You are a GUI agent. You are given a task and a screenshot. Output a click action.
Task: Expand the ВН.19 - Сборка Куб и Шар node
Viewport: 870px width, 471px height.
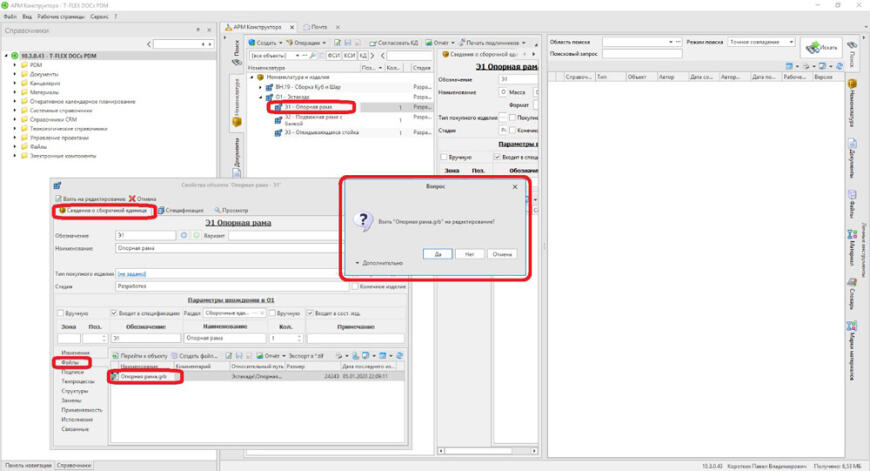[x=260, y=87]
